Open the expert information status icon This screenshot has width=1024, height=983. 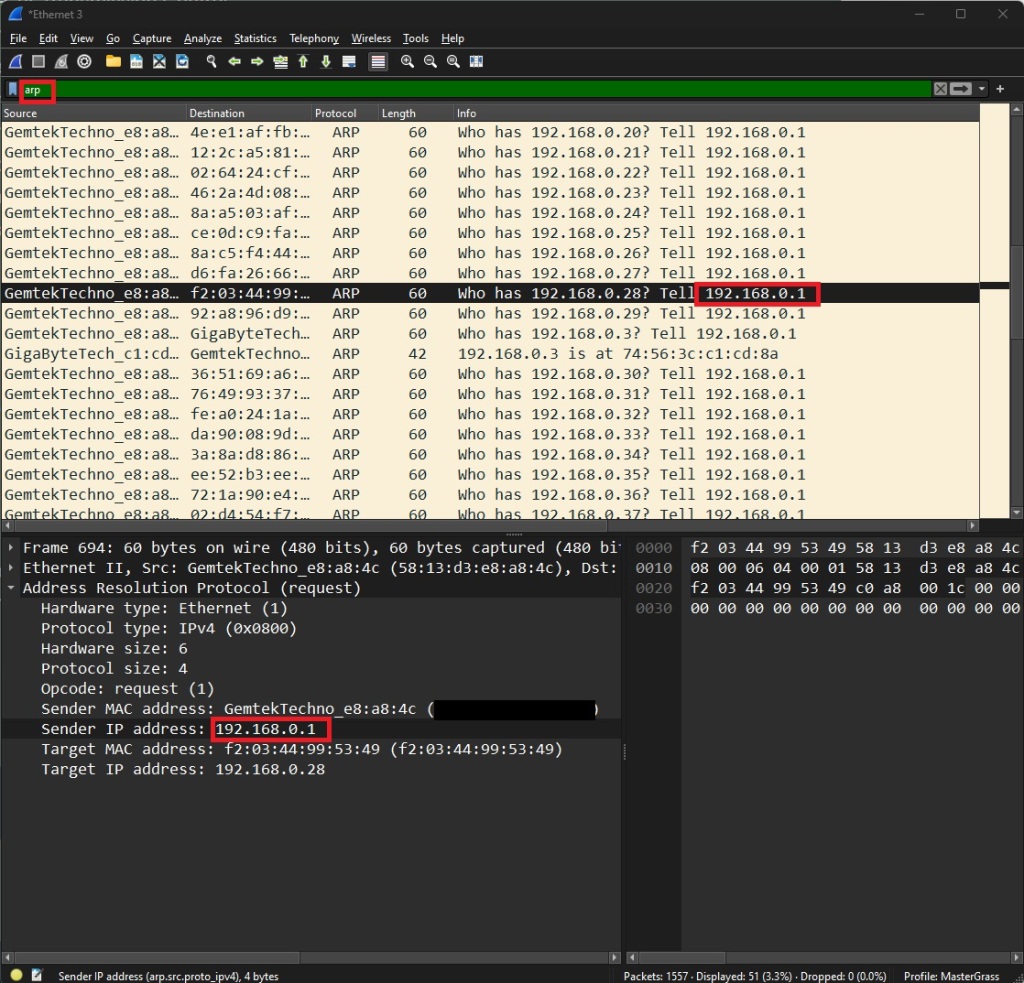point(16,975)
